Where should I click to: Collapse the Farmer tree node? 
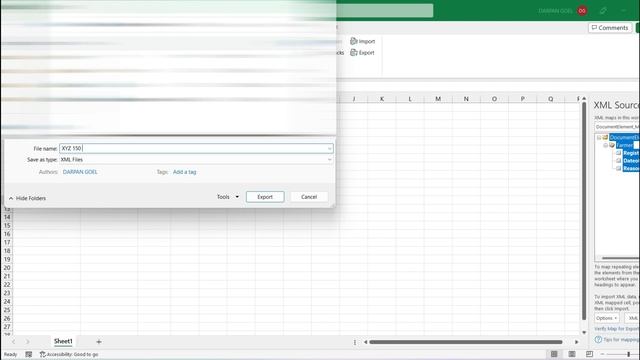click(606, 145)
